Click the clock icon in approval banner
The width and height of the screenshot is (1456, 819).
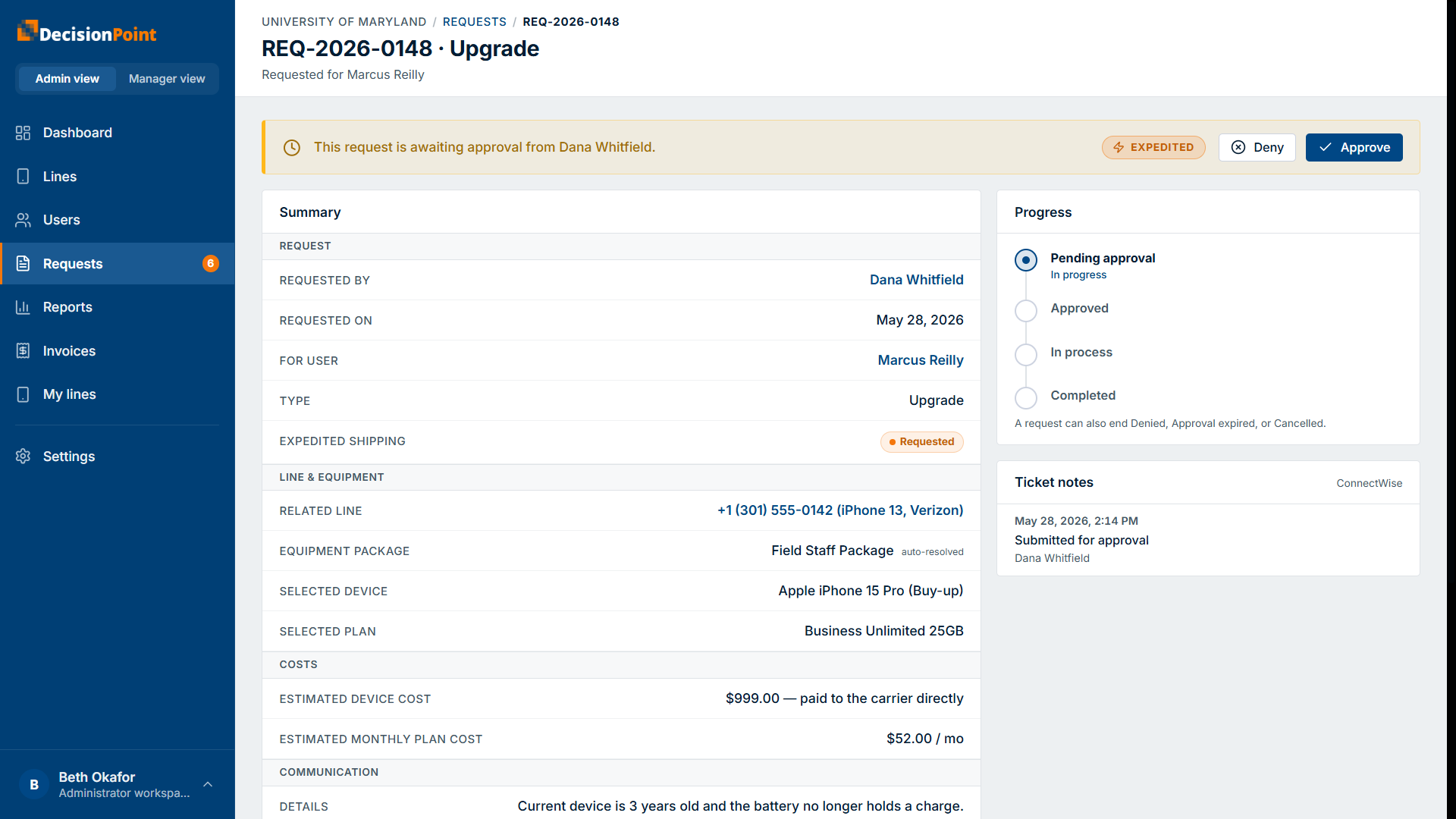[292, 147]
